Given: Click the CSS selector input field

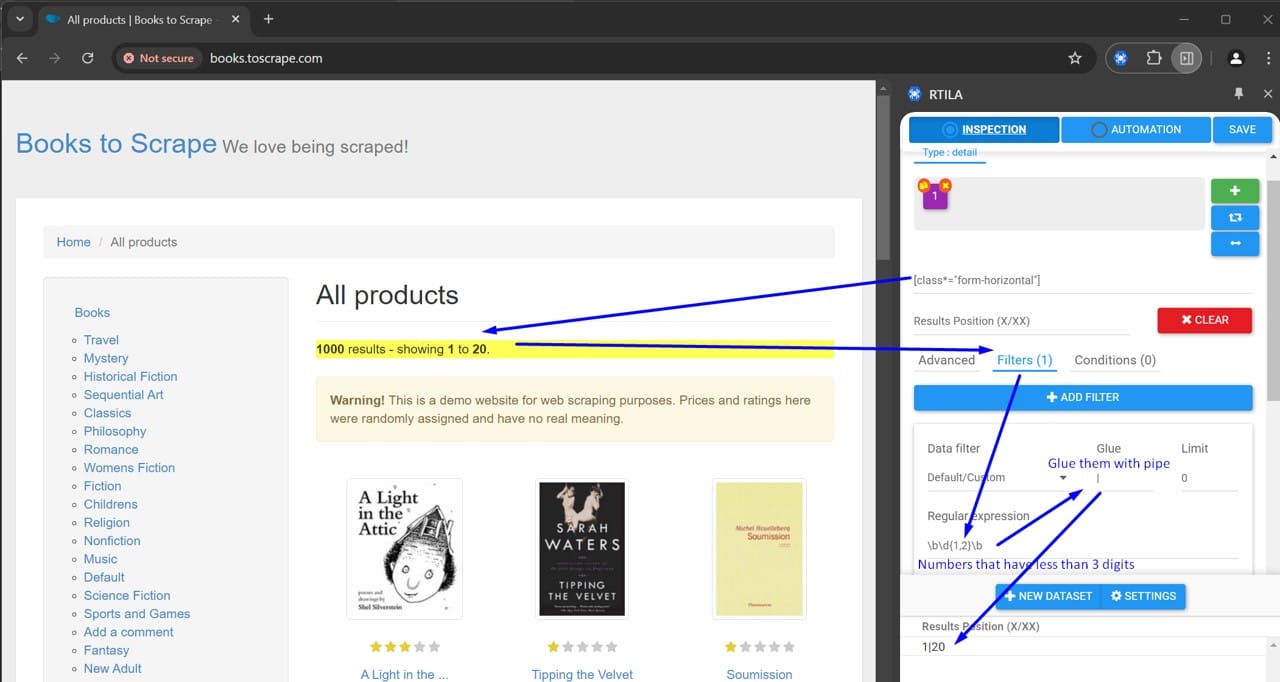Looking at the screenshot, I should click(1083, 280).
